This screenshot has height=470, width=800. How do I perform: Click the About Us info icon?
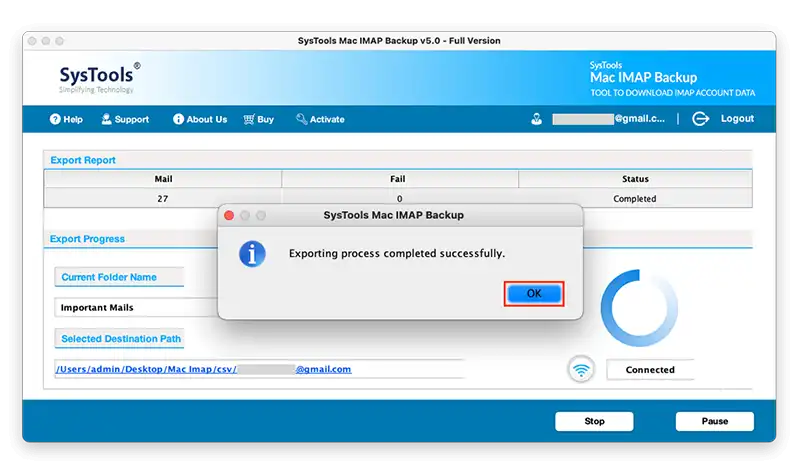pos(178,119)
